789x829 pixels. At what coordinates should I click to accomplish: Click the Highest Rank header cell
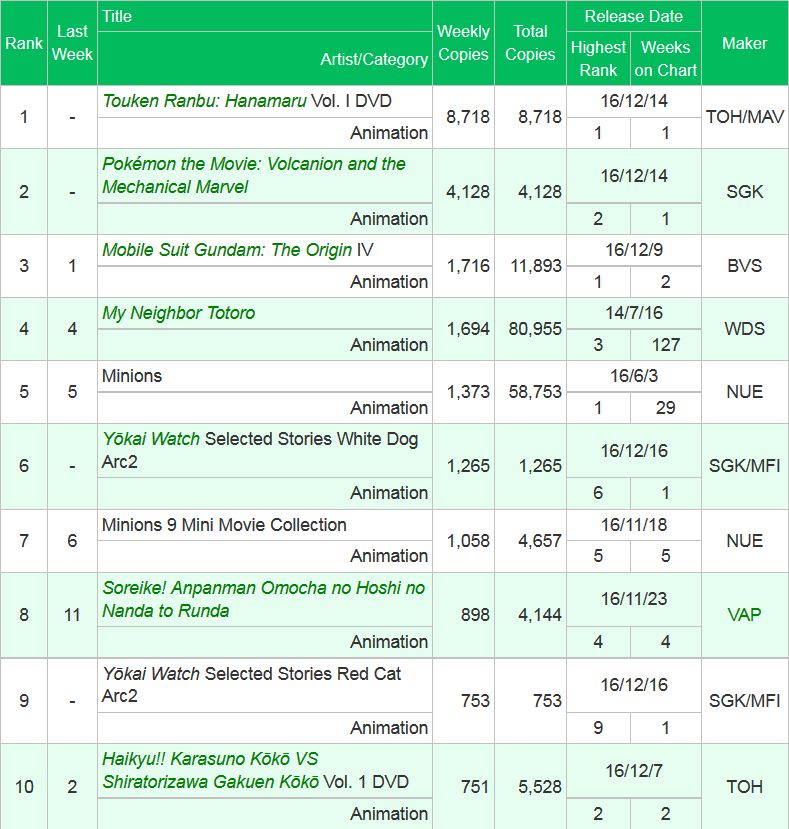click(598, 58)
